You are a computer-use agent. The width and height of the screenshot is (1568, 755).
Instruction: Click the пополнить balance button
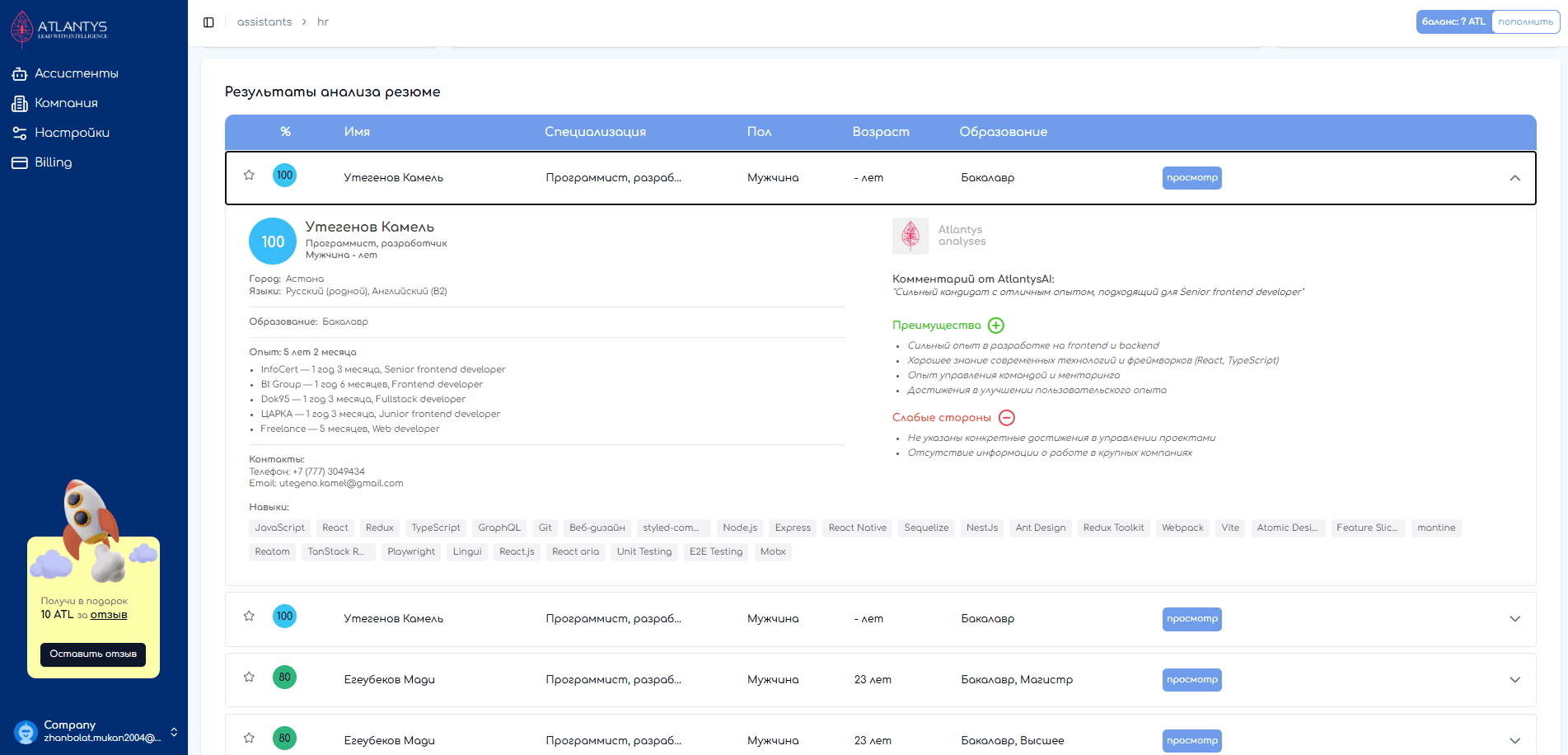tap(1525, 22)
